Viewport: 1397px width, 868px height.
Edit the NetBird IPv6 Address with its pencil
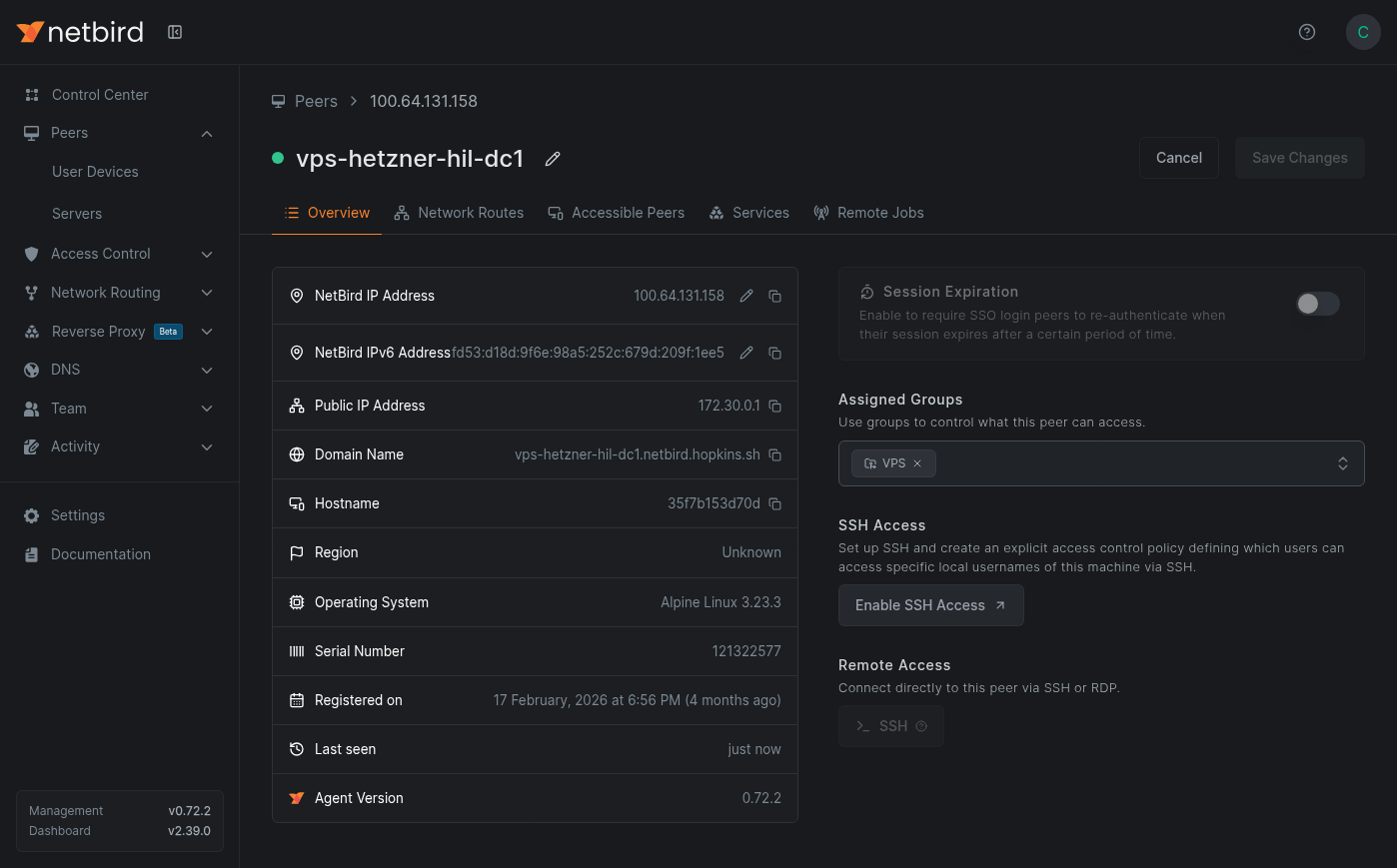click(x=746, y=353)
